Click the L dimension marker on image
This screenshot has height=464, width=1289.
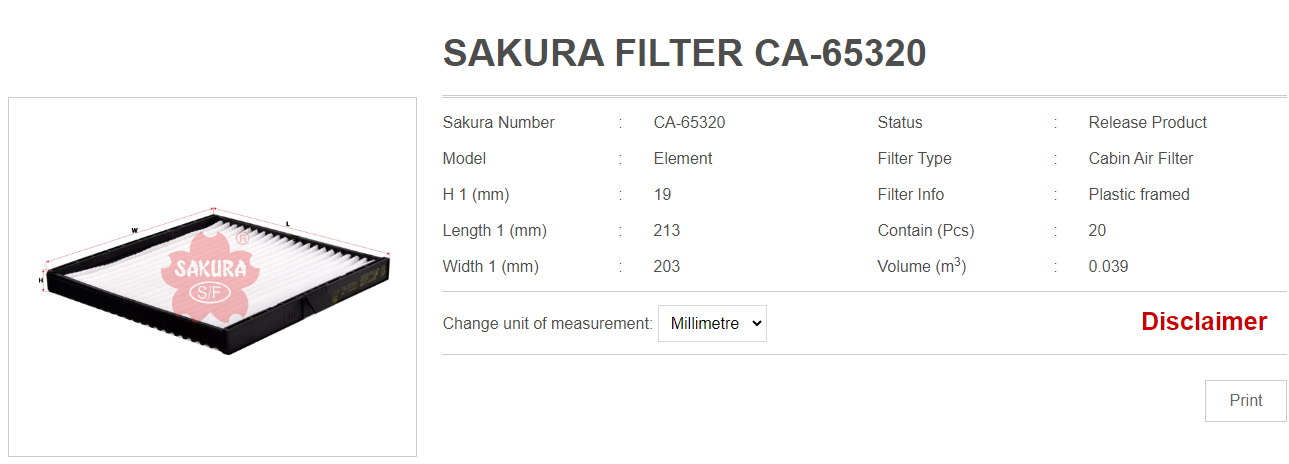point(288,222)
